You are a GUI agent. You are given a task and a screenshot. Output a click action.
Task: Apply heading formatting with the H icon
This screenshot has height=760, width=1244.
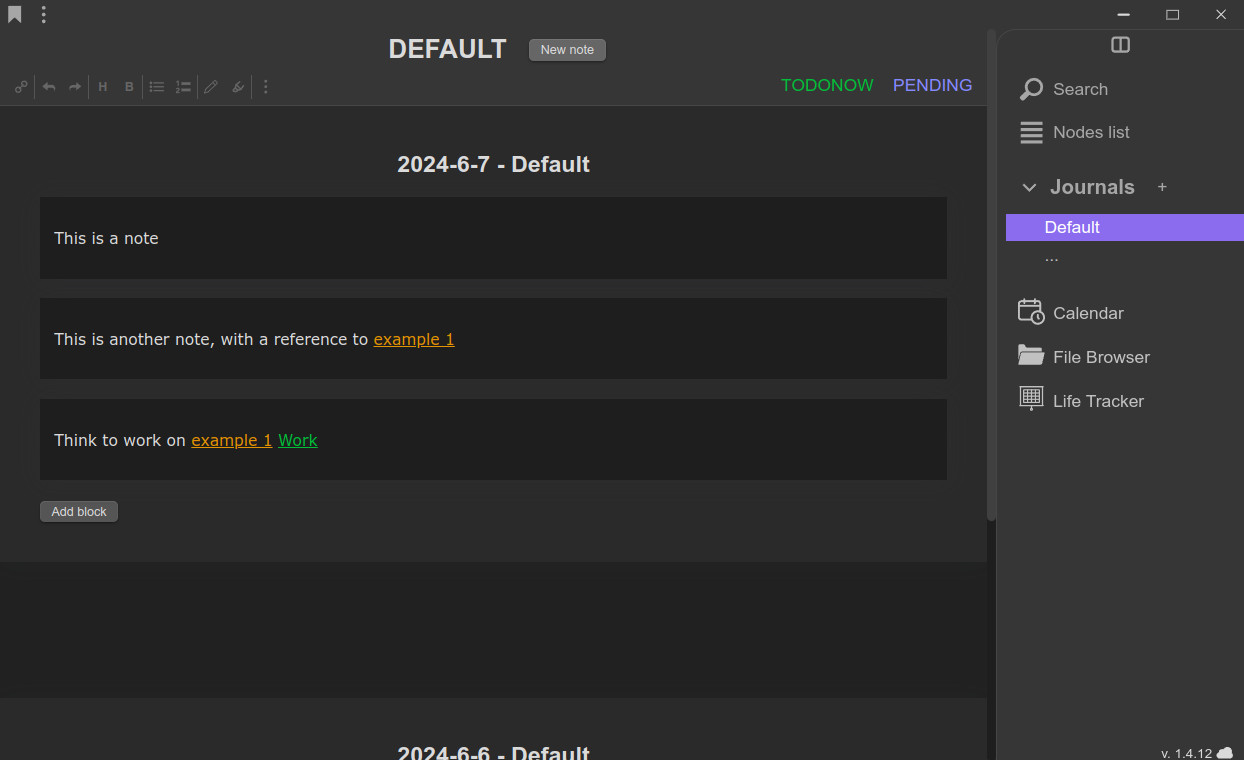[x=102, y=87]
